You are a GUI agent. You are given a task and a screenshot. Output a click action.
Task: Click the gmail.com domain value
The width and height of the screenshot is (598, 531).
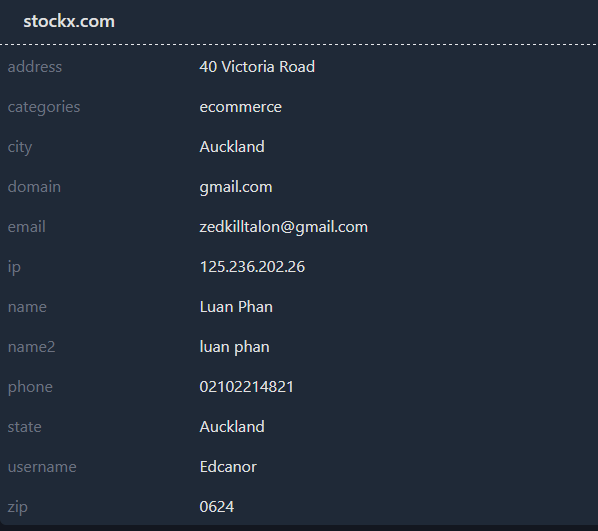[236, 187]
